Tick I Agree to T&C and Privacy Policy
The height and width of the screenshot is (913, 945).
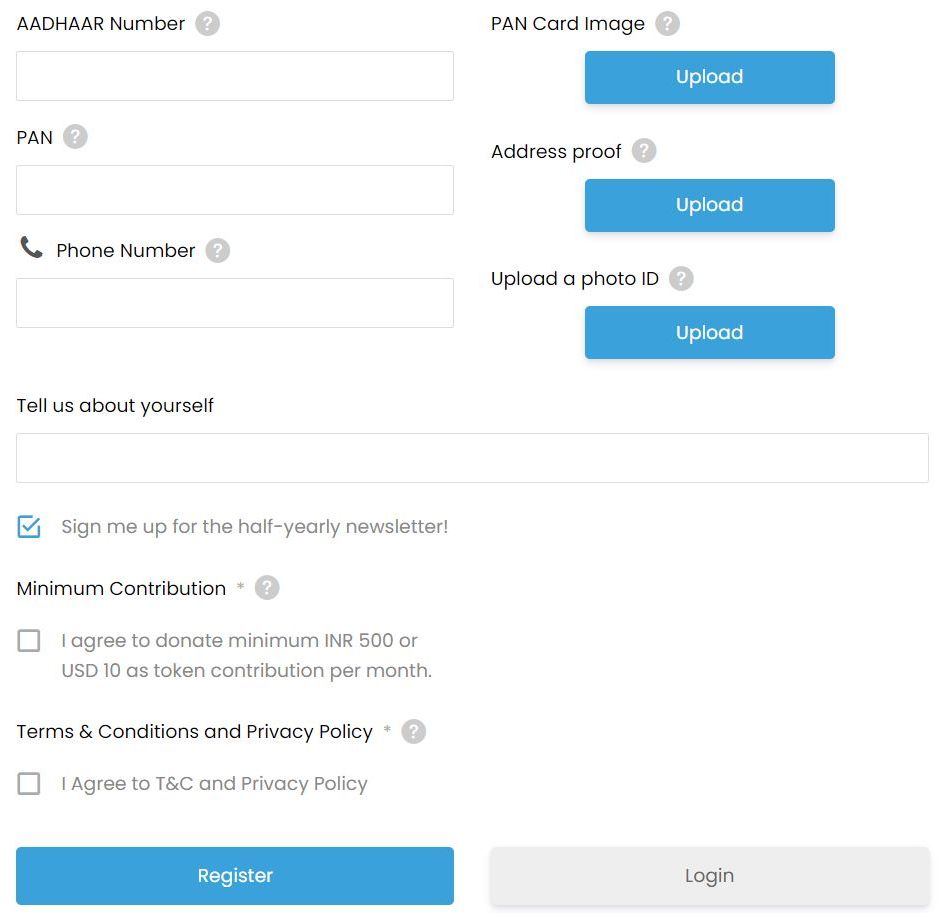point(29,783)
